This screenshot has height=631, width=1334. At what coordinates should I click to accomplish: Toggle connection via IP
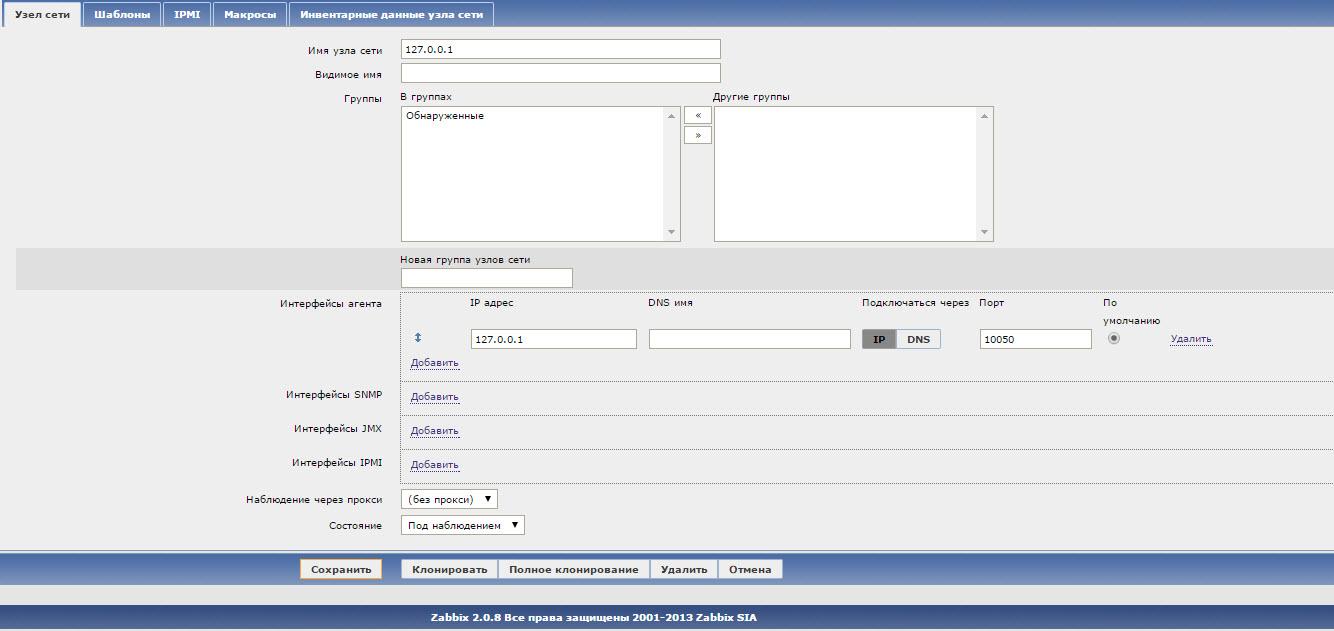[879, 339]
